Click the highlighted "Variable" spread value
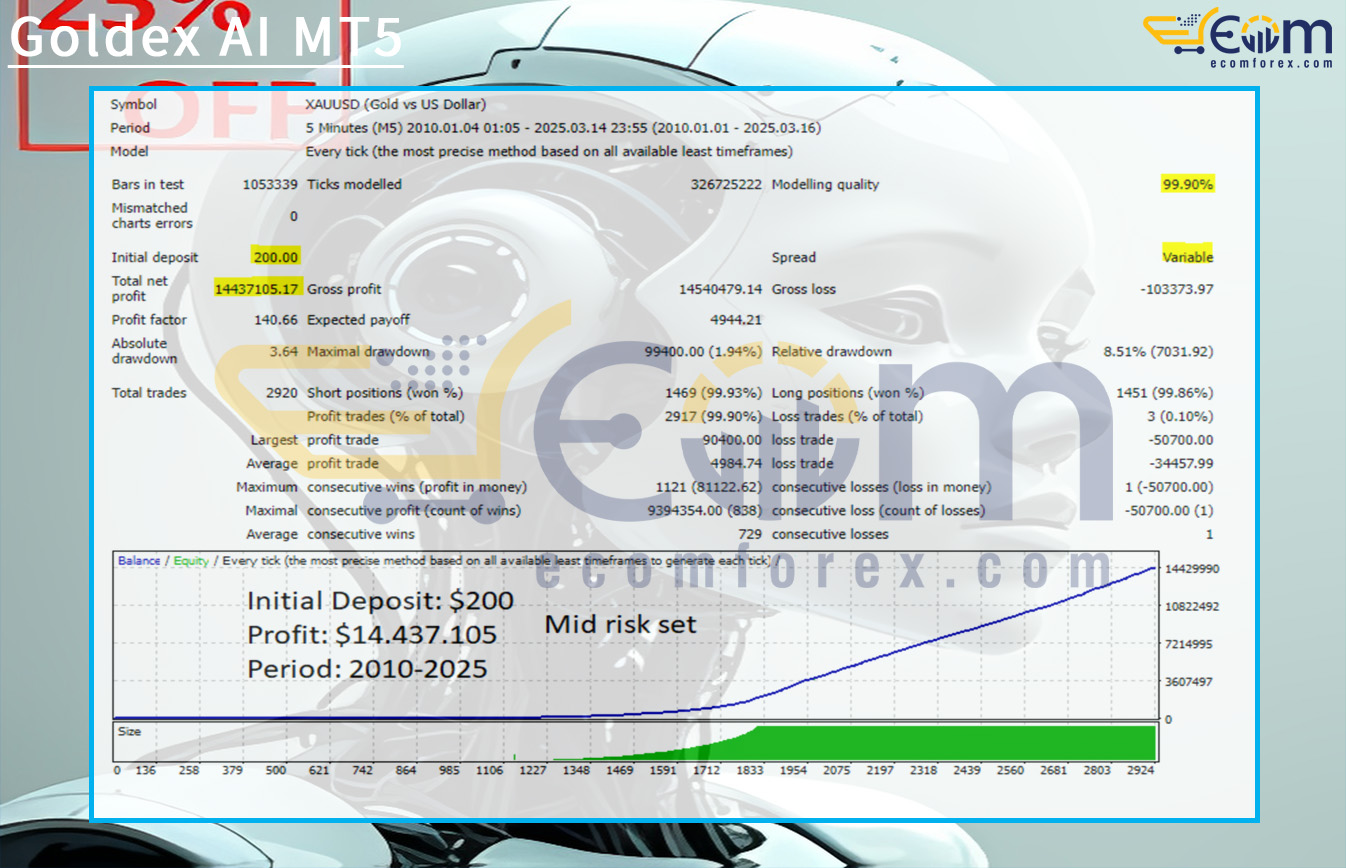 coord(1188,257)
